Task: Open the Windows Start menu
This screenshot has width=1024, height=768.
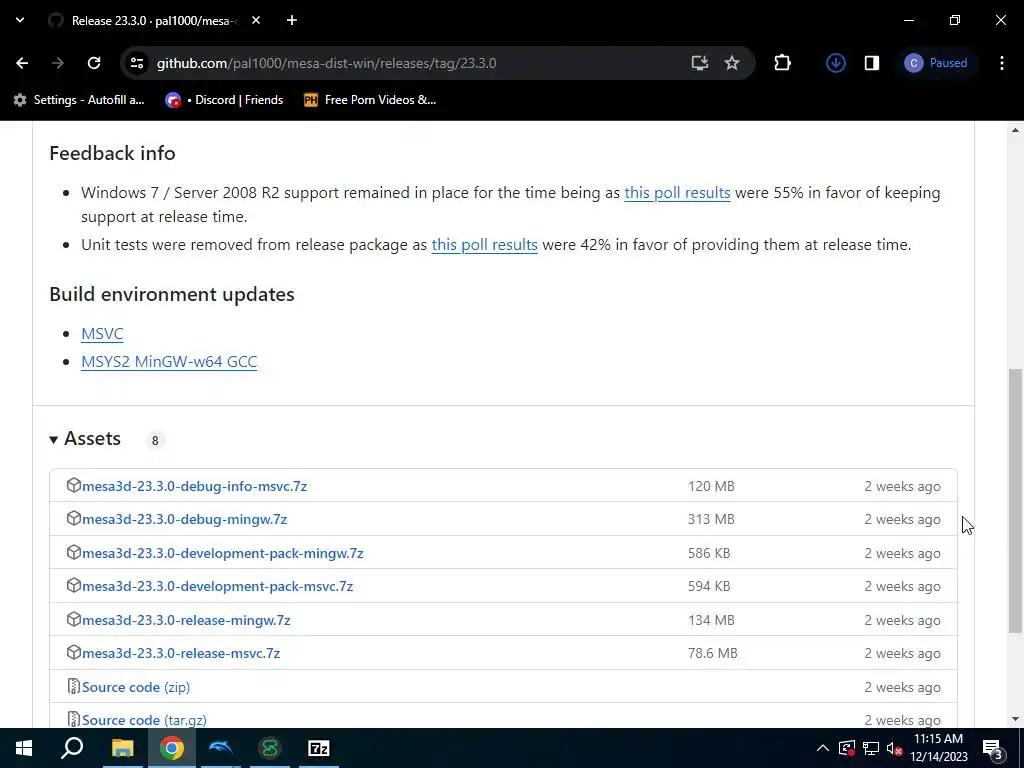Action: click(24, 748)
